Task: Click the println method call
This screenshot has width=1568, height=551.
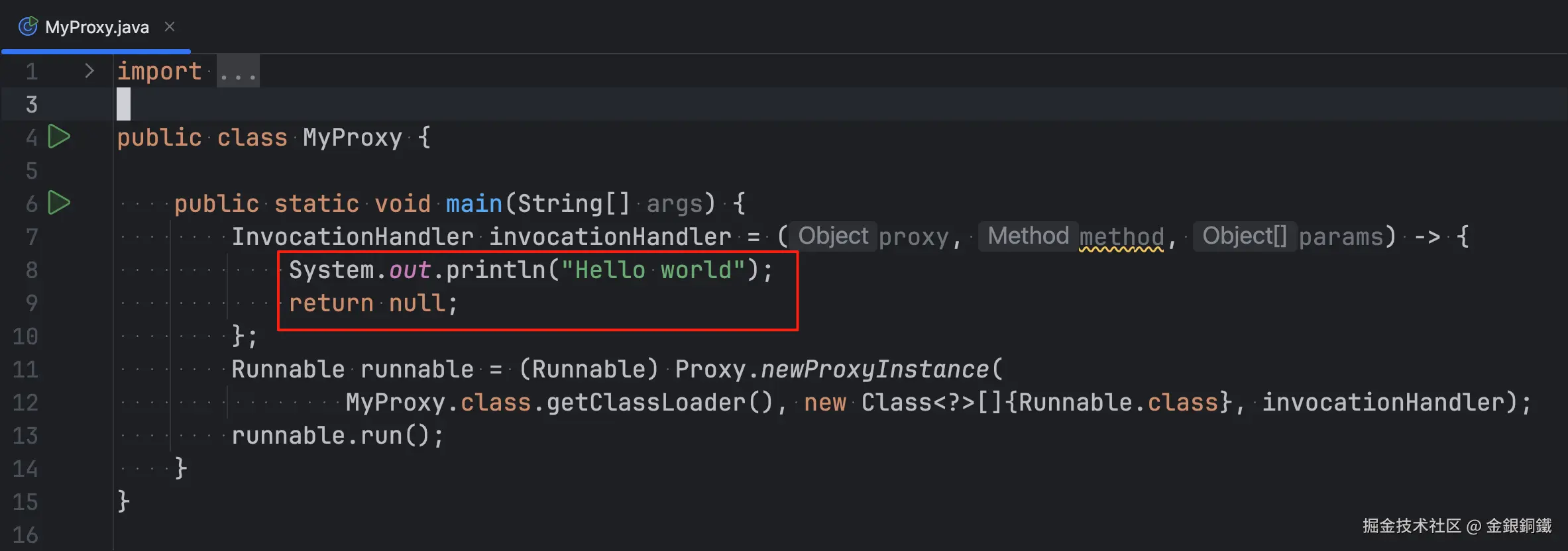Action: [x=495, y=270]
